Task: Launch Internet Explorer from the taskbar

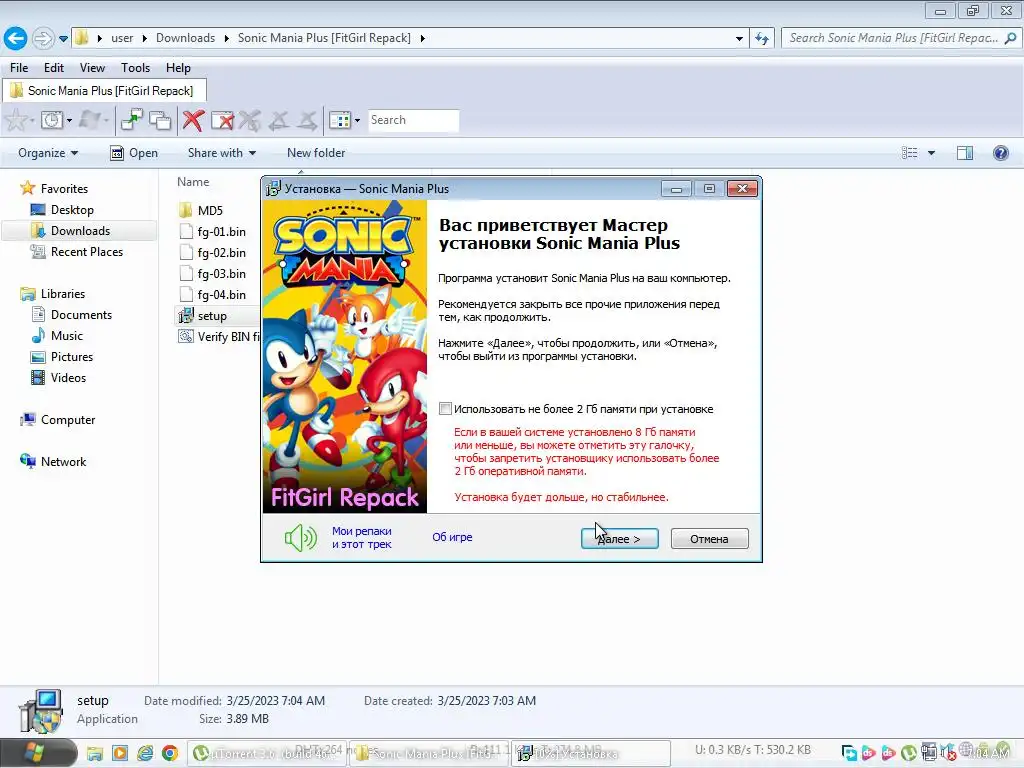Action: (x=145, y=754)
